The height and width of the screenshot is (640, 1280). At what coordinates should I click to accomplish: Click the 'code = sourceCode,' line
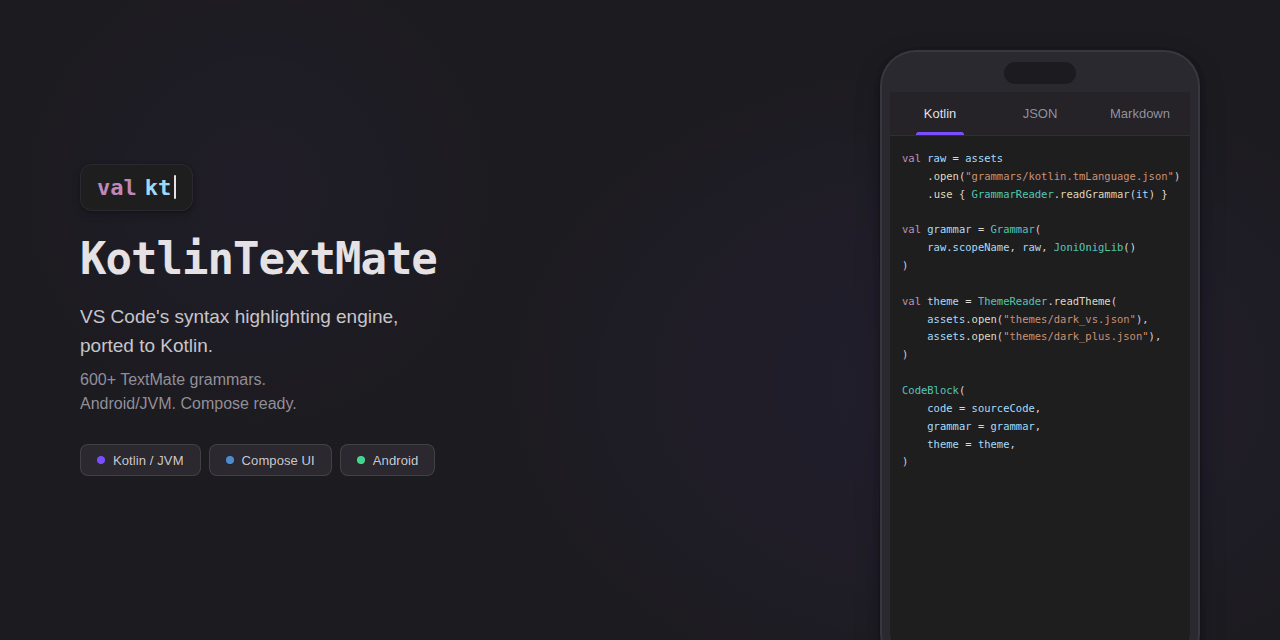point(984,408)
